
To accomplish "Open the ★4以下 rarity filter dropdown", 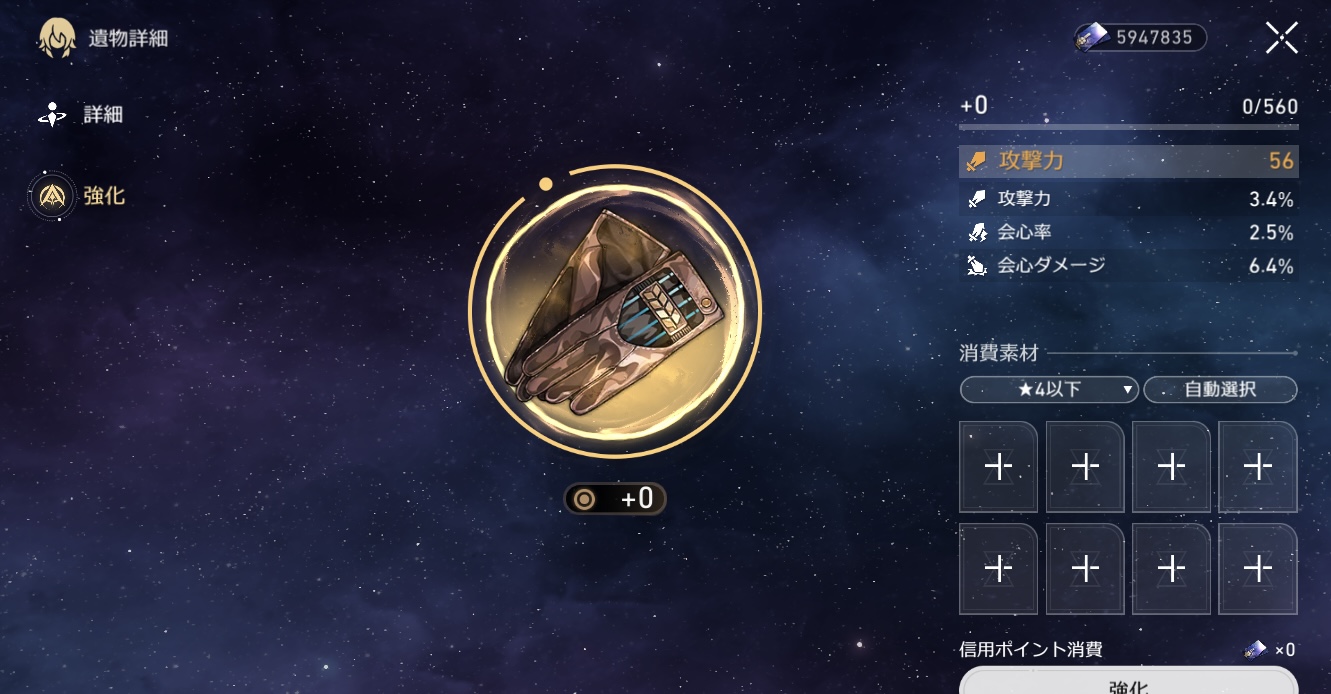I will [x=1049, y=389].
